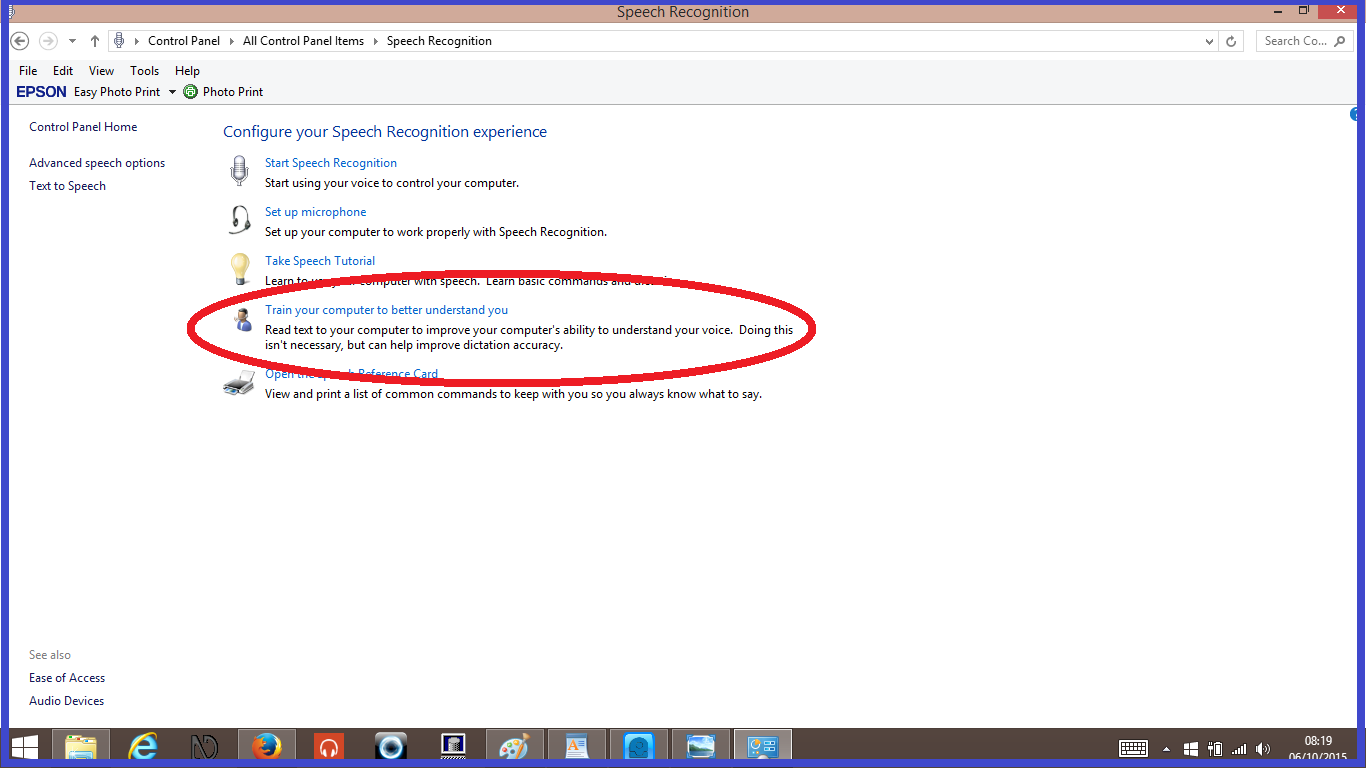Open the ND app on the taskbar
1366x768 pixels.
pyautogui.click(x=205, y=747)
